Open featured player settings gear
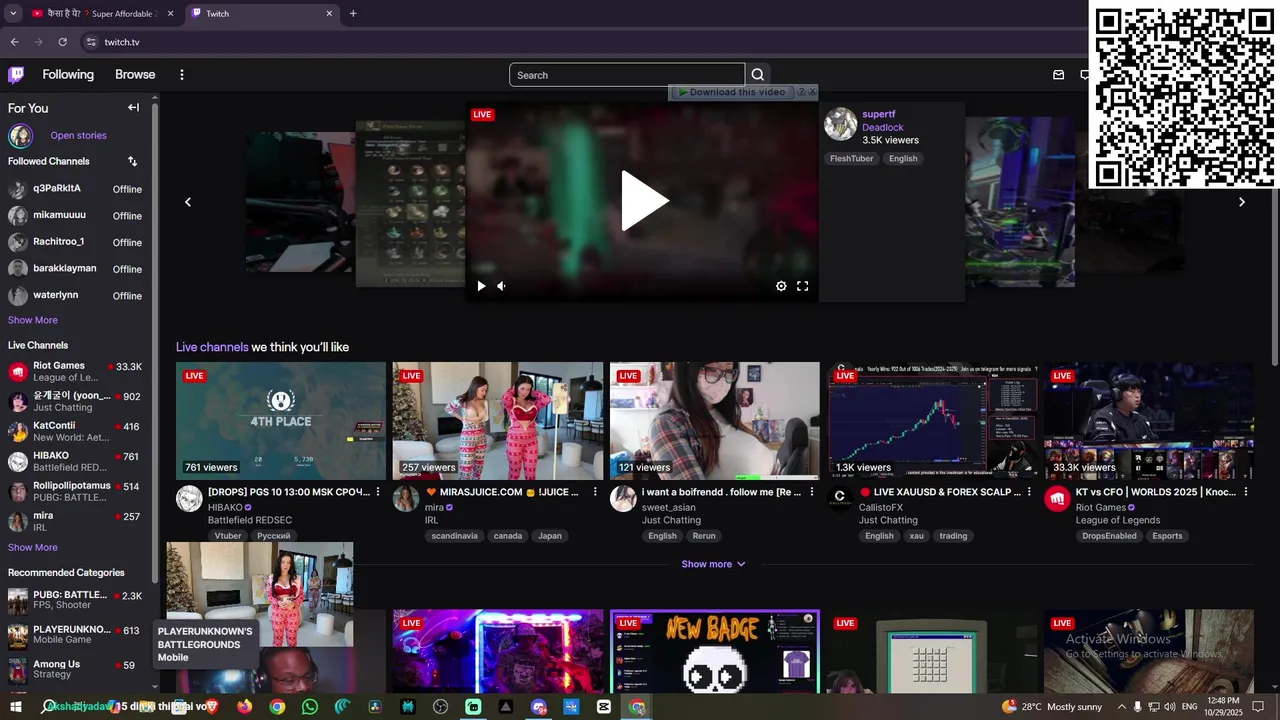 click(x=781, y=286)
